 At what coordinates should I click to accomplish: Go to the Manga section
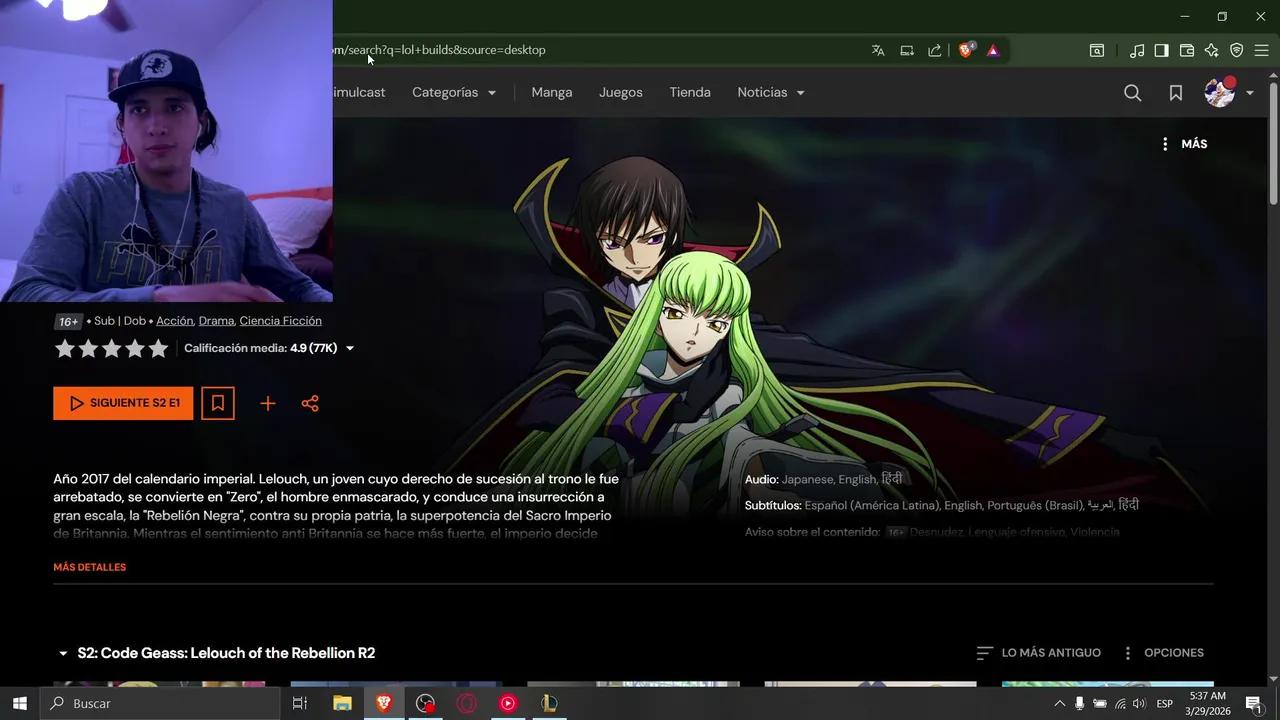[x=552, y=92]
